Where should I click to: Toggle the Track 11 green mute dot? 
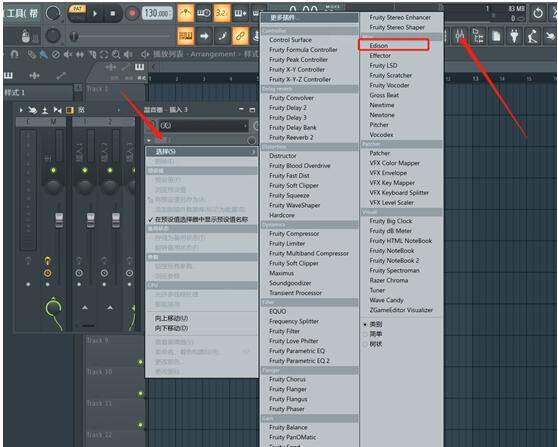coord(141,394)
